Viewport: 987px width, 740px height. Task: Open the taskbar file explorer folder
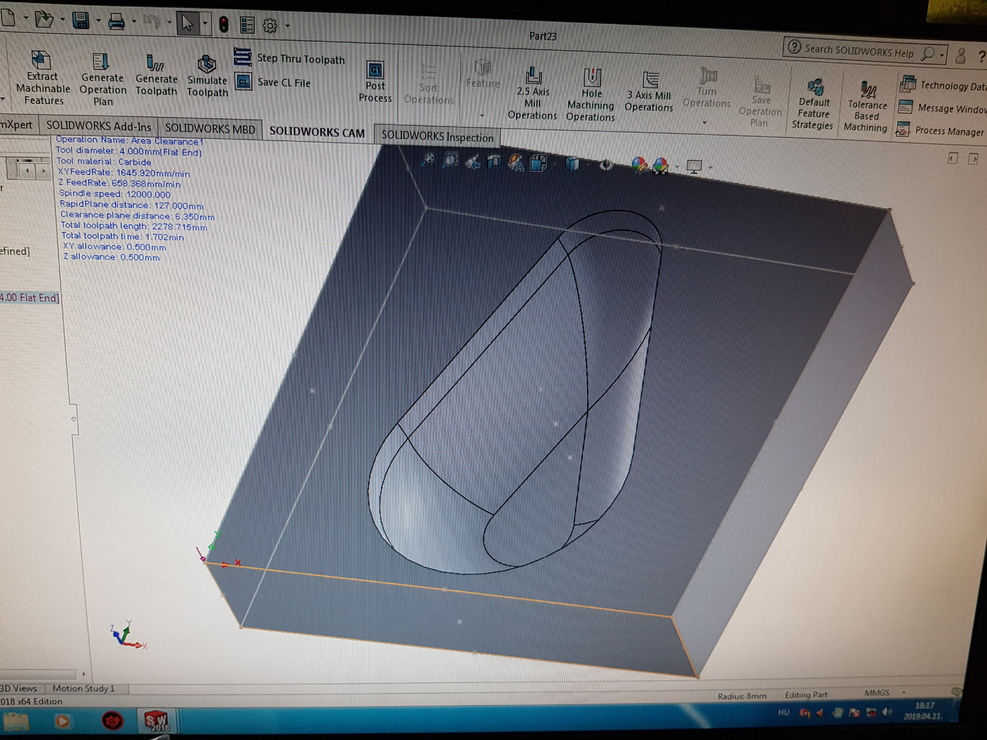[x=16, y=721]
